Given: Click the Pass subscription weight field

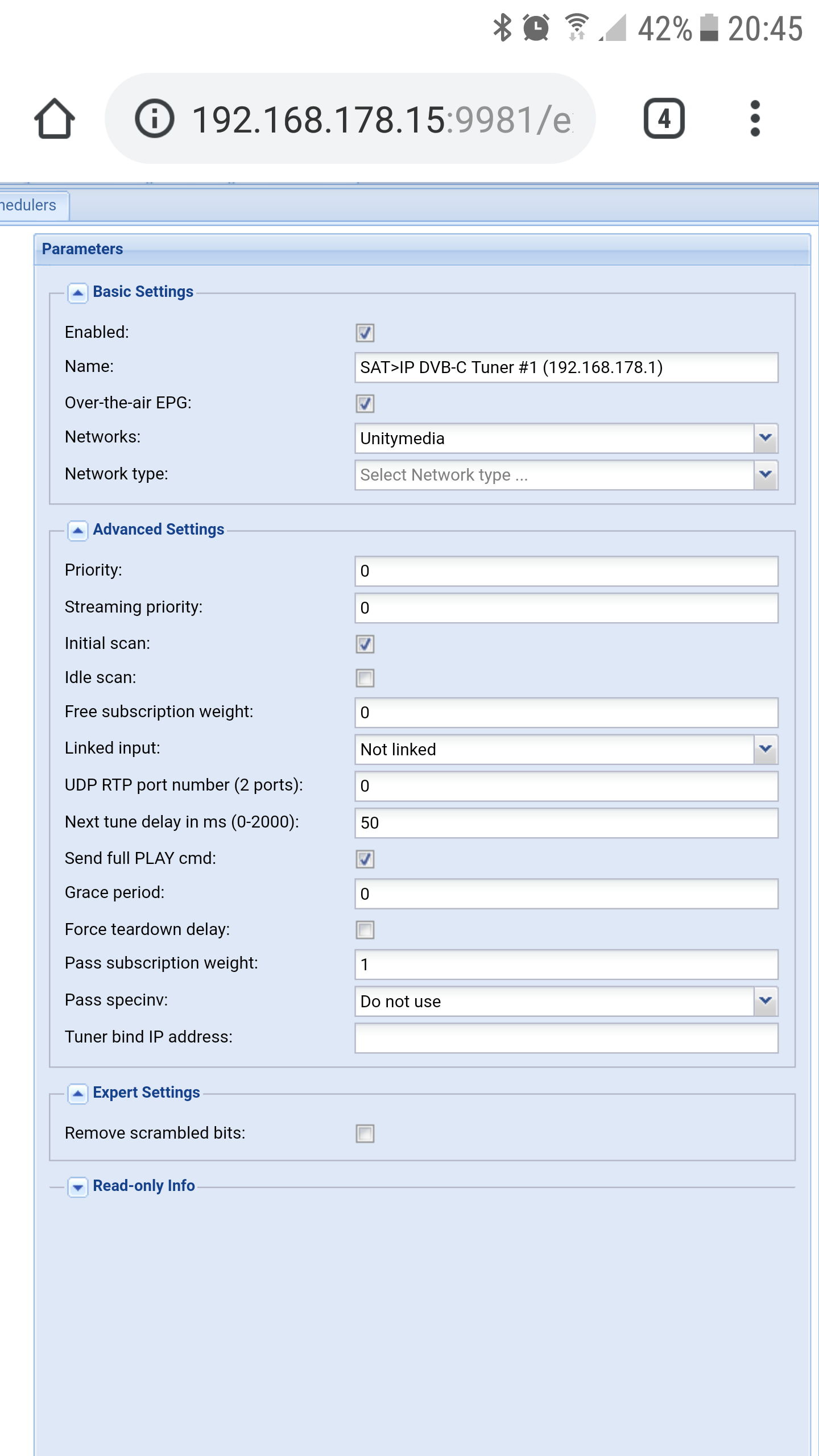Looking at the screenshot, I should tap(566, 965).
